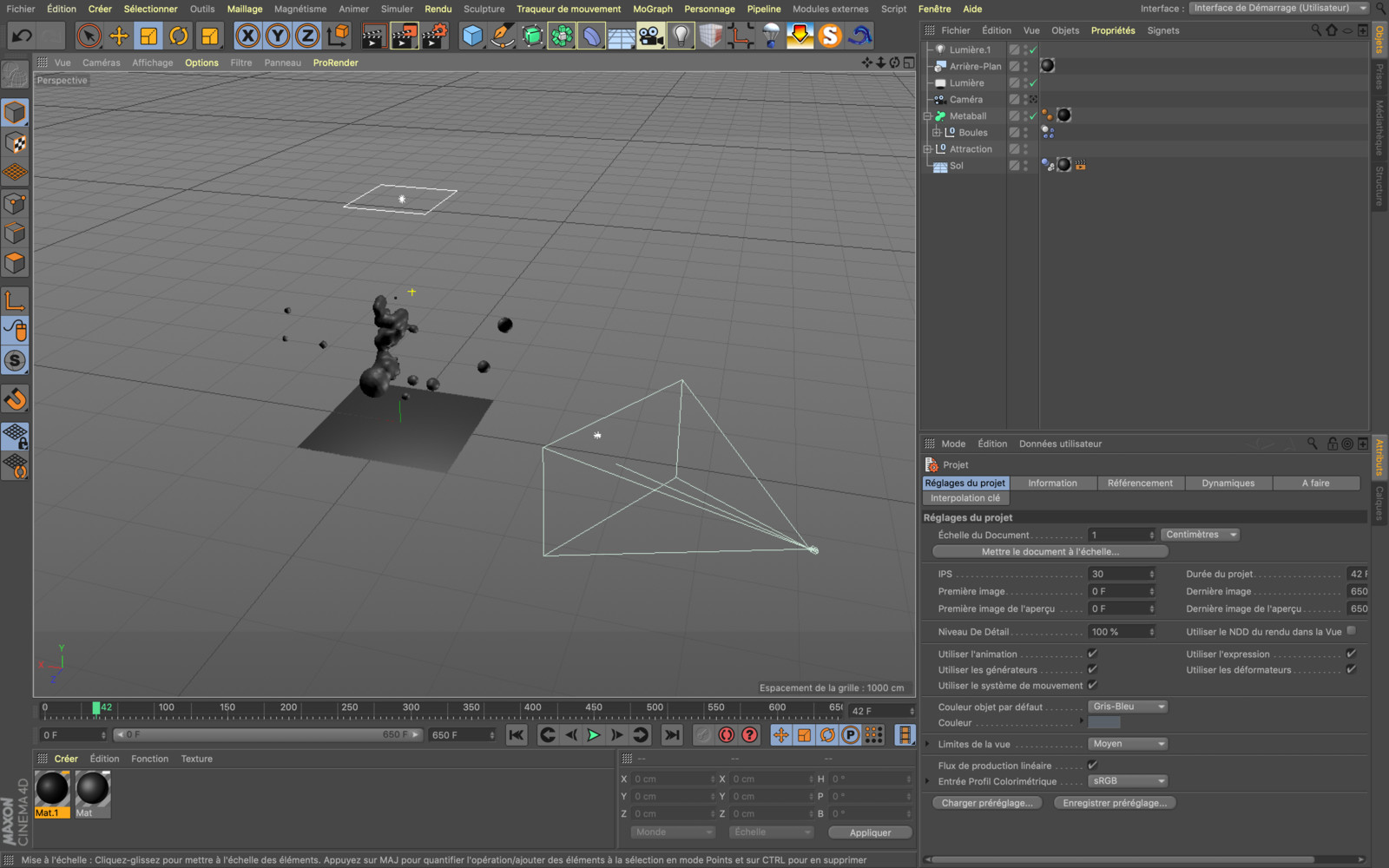Jump to the end of the animation
Viewport: 1389px width, 868px height.
[672, 735]
